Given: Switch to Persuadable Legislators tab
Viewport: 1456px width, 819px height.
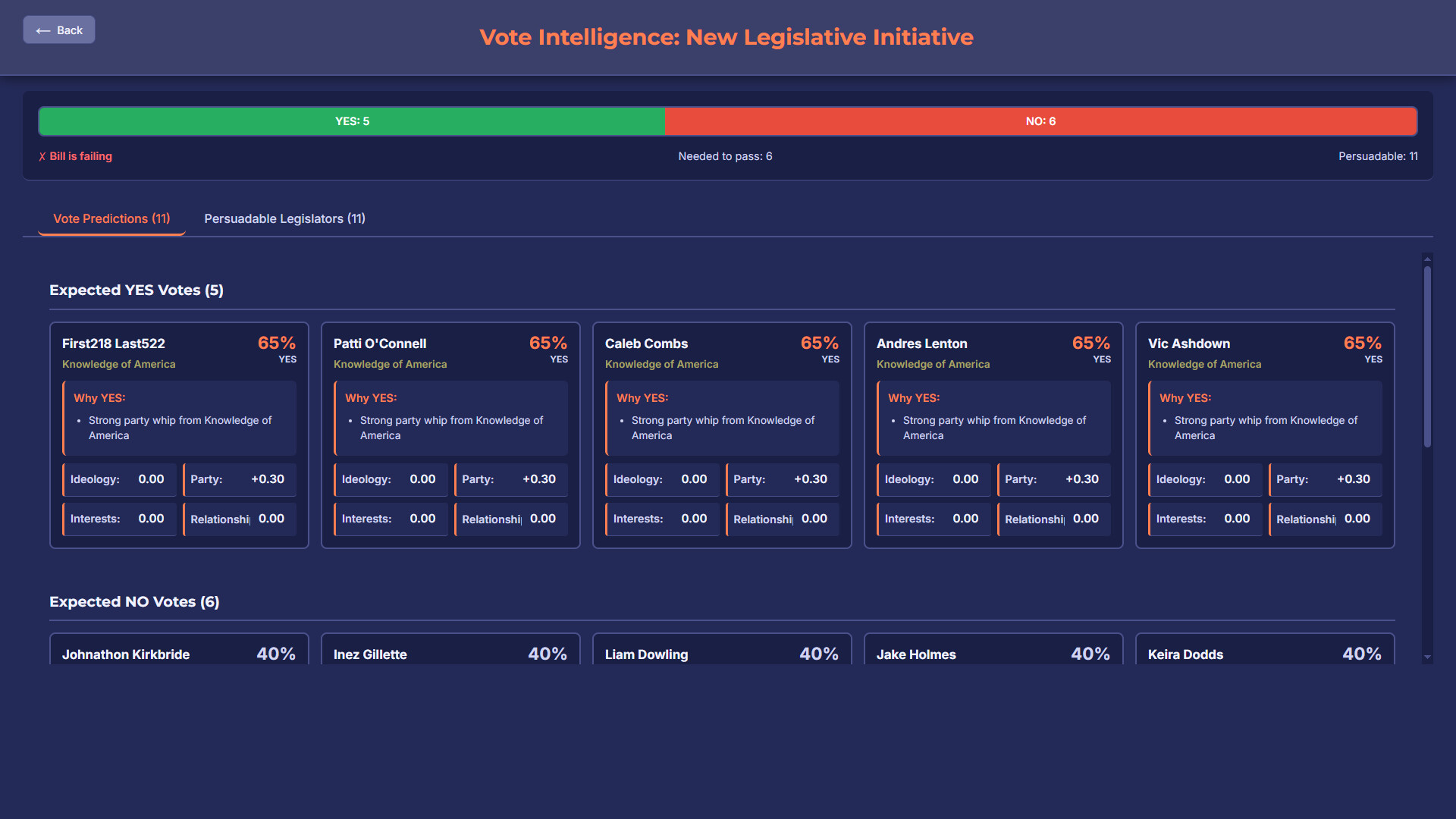Looking at the screenshot, I should pyautogui.click(x=284, y=218).
